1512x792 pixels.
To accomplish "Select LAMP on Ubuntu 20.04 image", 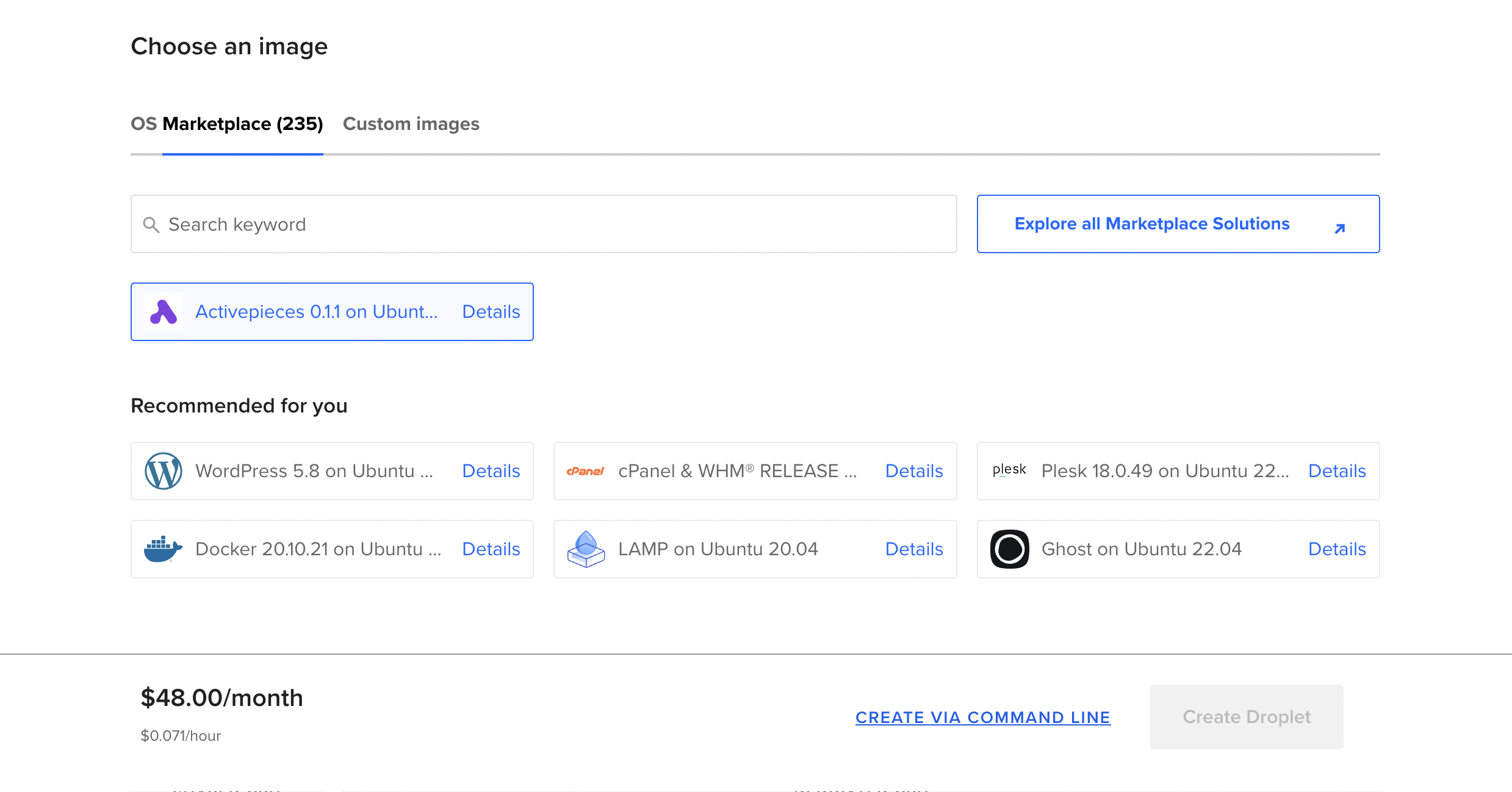I will [718, 549].
